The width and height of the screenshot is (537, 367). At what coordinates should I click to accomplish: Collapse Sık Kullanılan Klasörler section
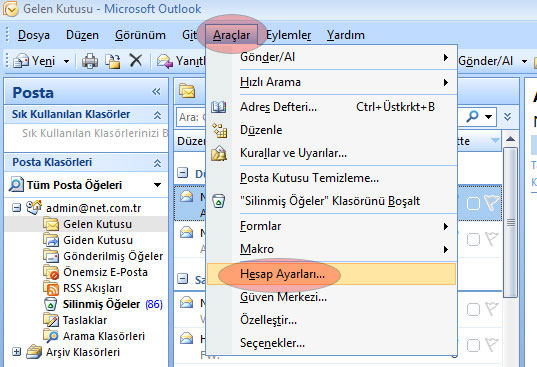tap(158, 115)
